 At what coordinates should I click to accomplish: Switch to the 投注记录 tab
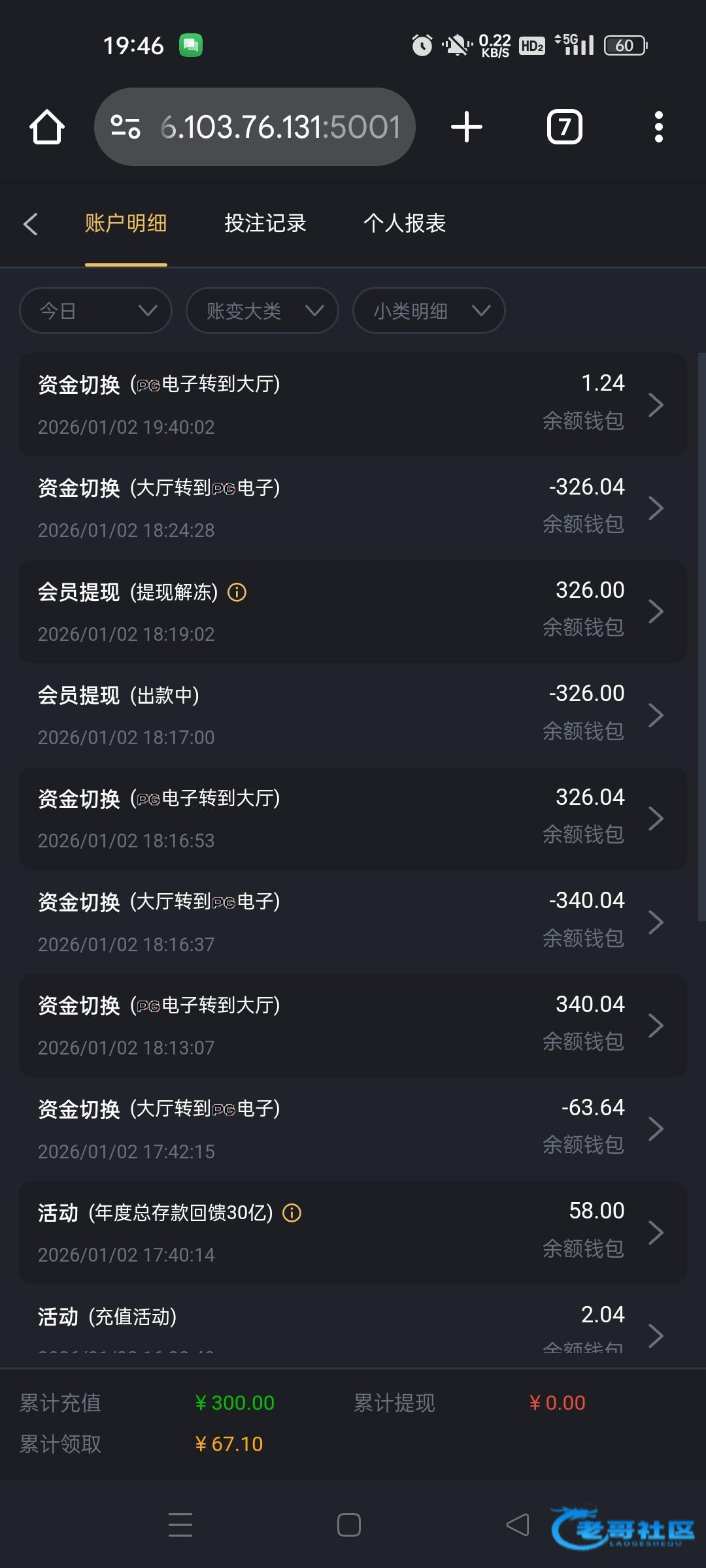pos(265,223)
